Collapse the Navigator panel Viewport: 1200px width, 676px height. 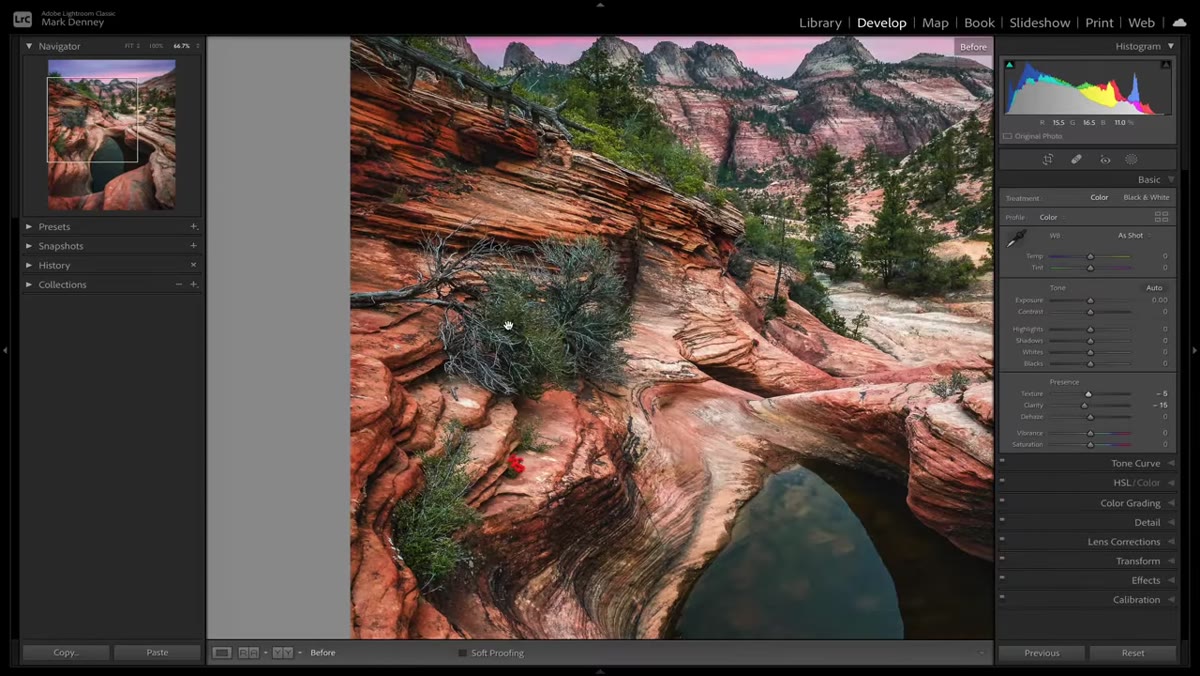[29, 46]
